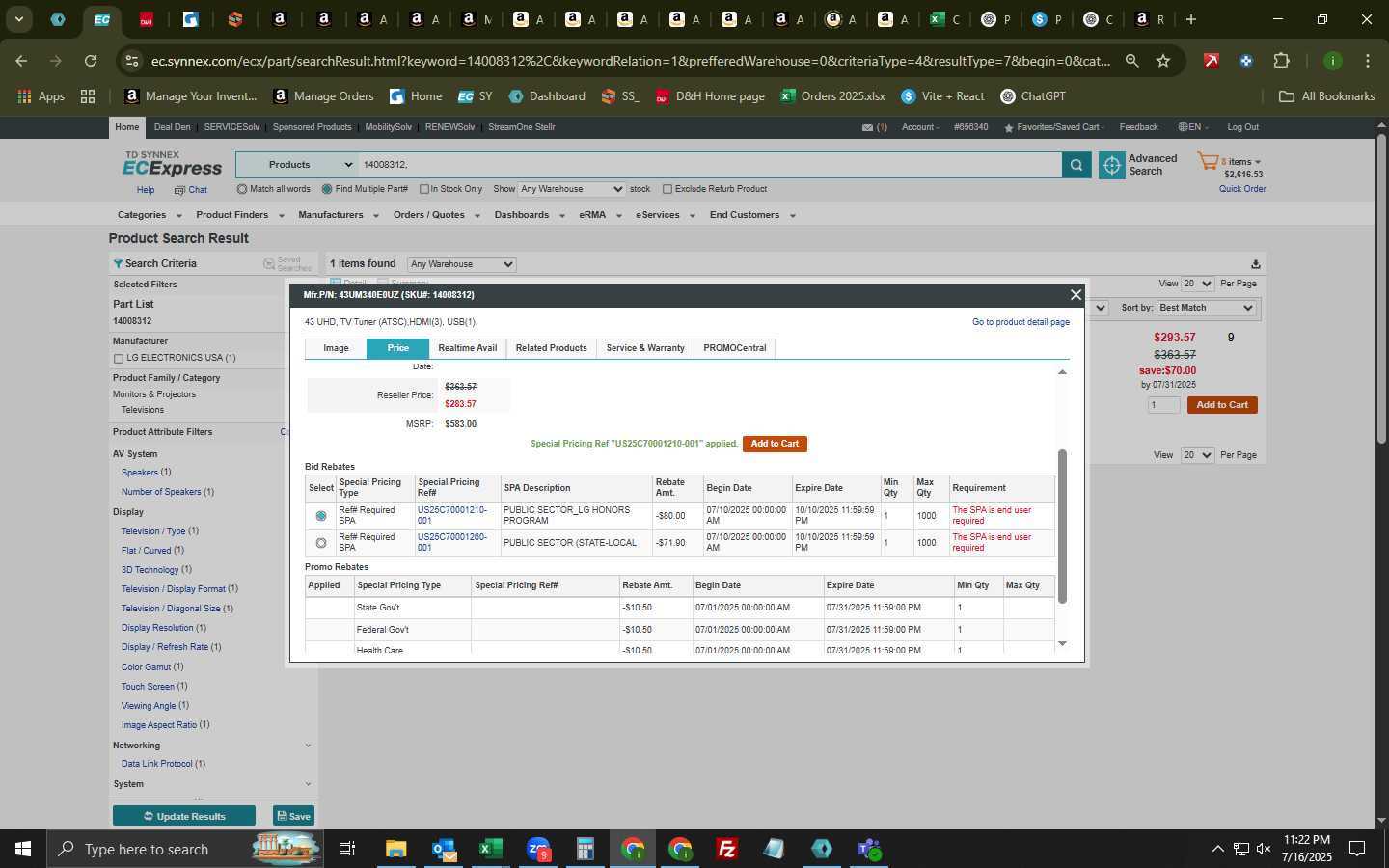This screenshot has height=868, width=1389.
Task: Select Match all words radio option
Action: click(242, 189)
